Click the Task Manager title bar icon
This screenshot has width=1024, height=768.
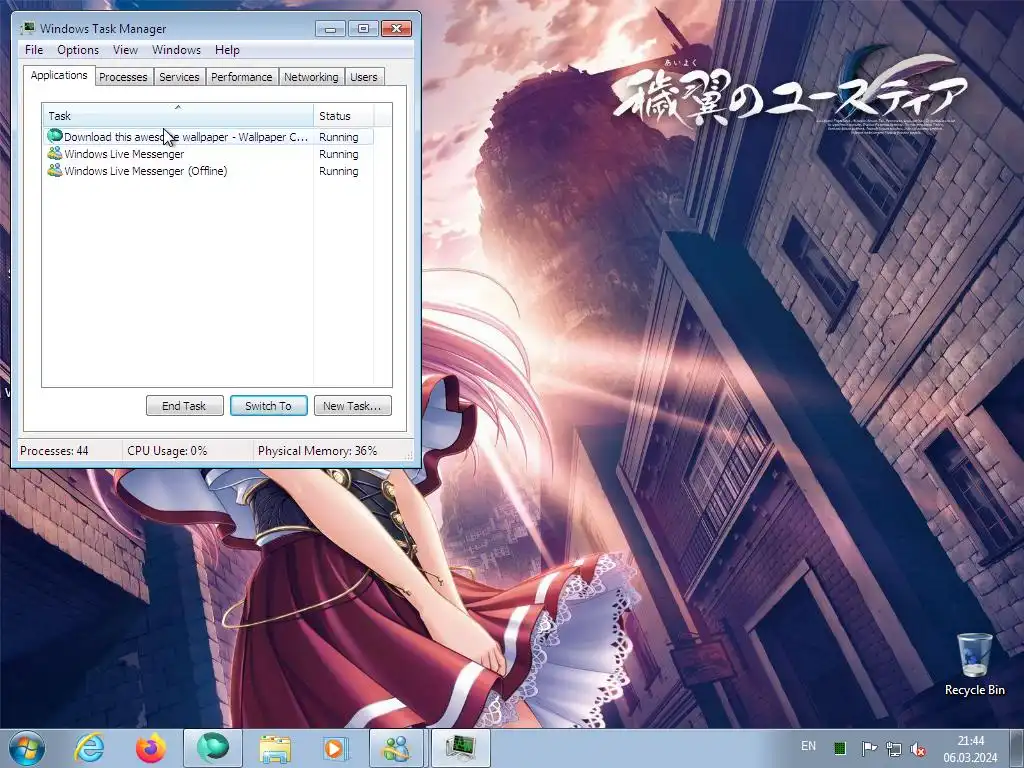tap(27, 28)
